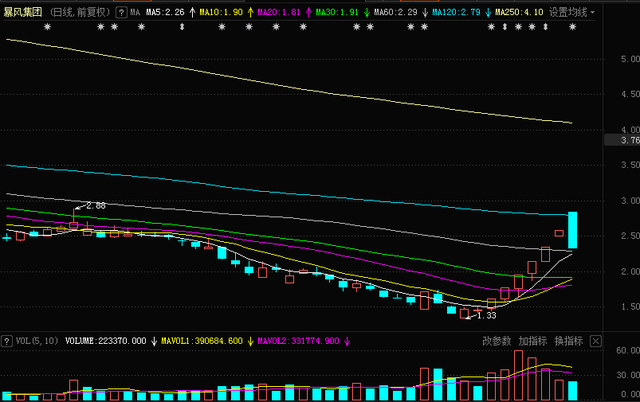Screen dimensions: 640x402
Task: Click the 加指标 button
Action: [532, 341]
